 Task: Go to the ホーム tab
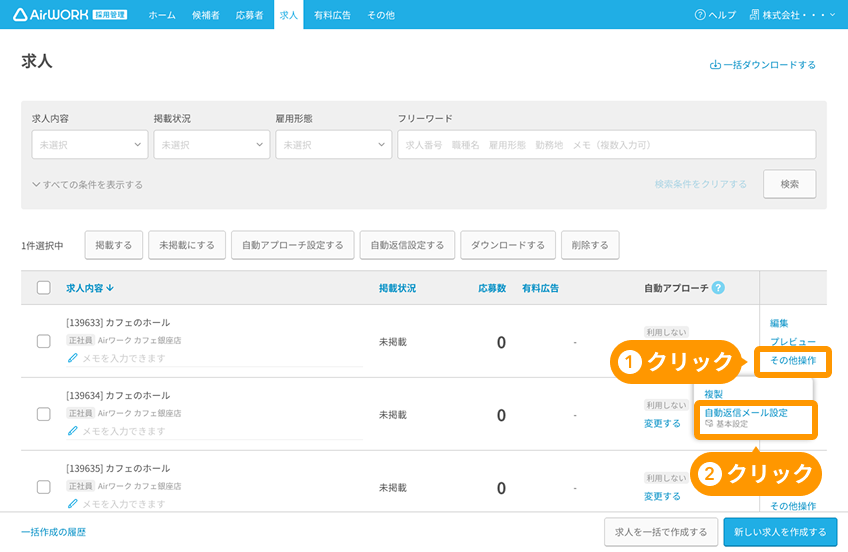[162, 15]
